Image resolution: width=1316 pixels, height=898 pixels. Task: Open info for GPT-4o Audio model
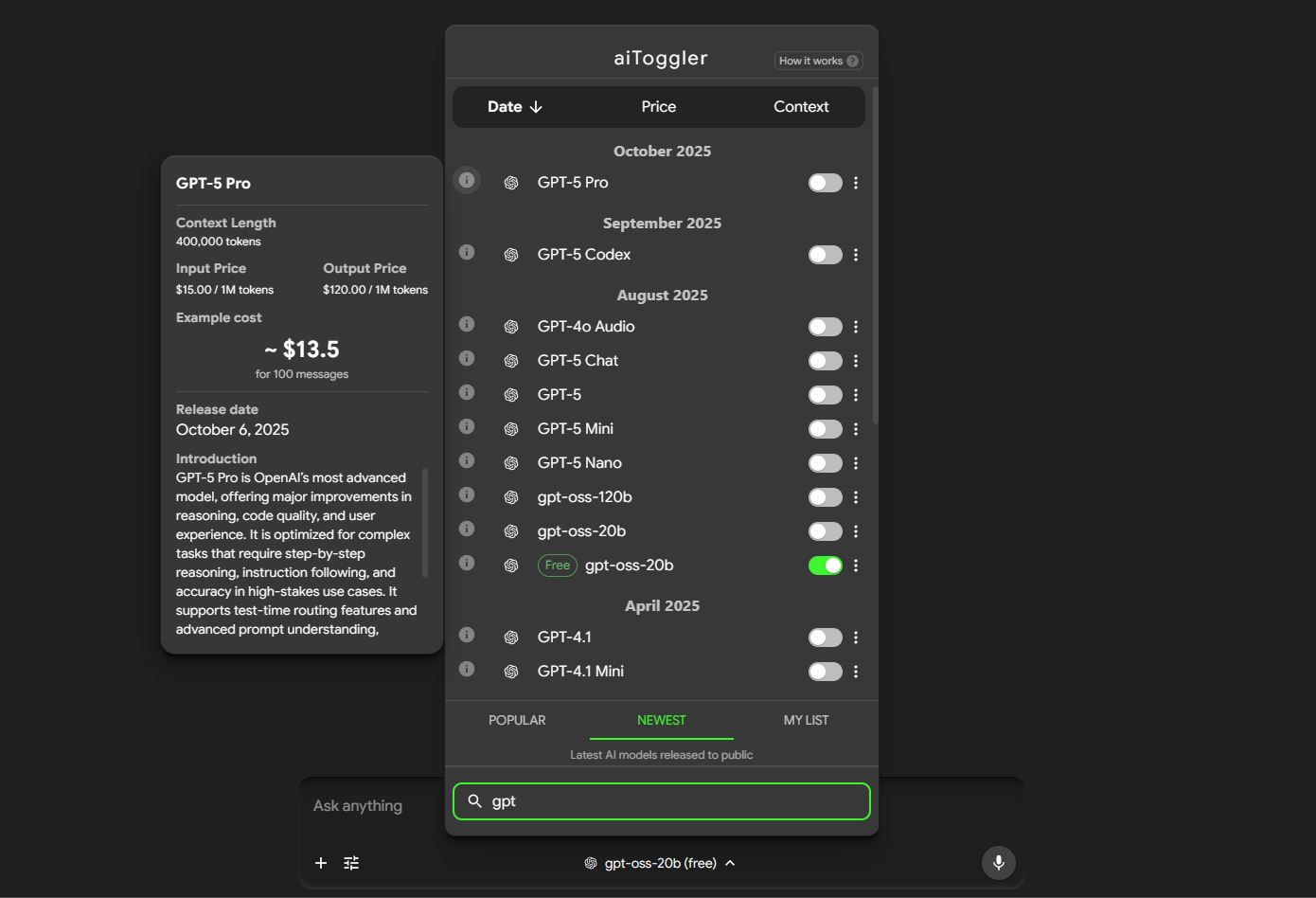click(x=467, y=324)
